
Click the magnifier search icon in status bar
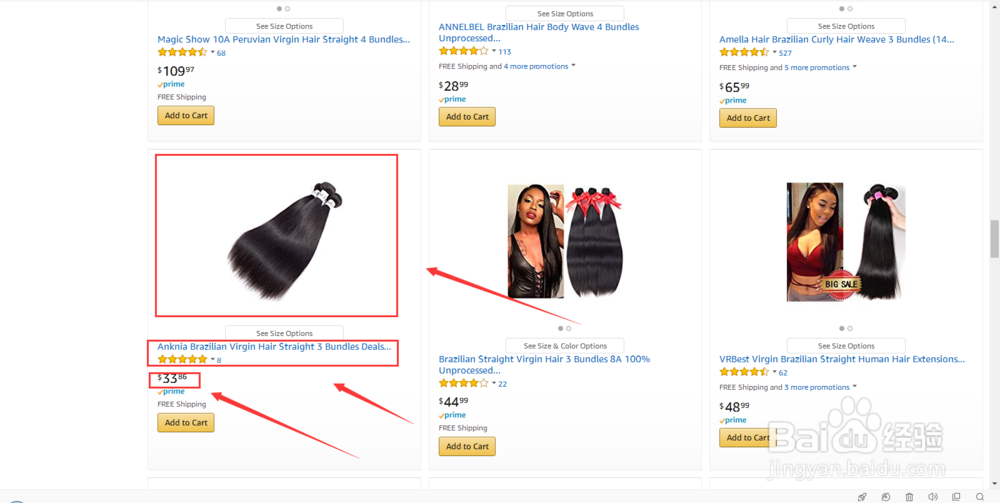(980, 497)
